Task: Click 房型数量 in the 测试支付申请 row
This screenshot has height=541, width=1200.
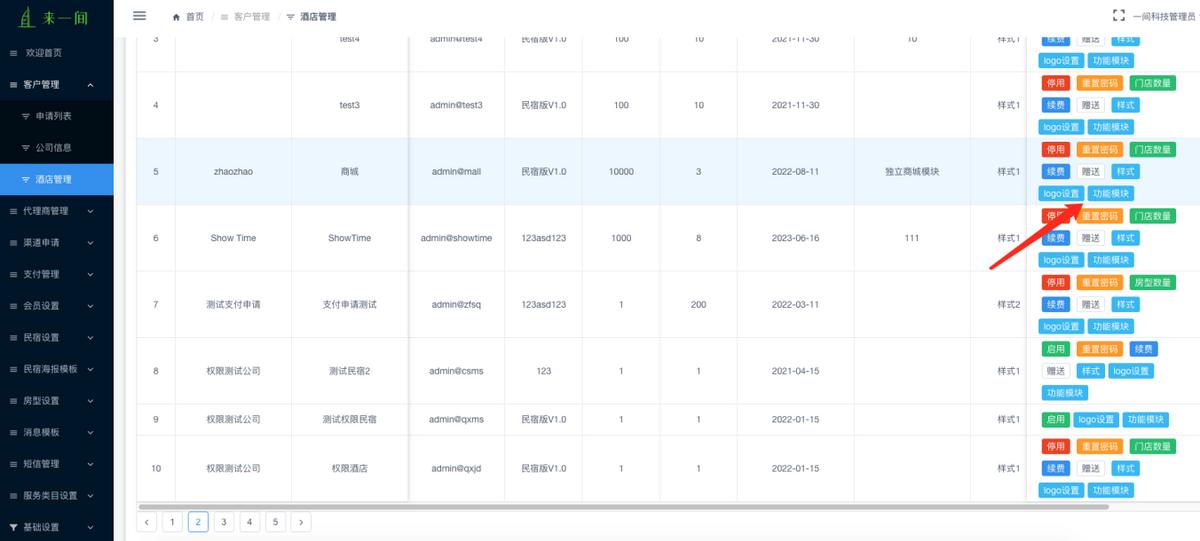Action: [1153, 282]
